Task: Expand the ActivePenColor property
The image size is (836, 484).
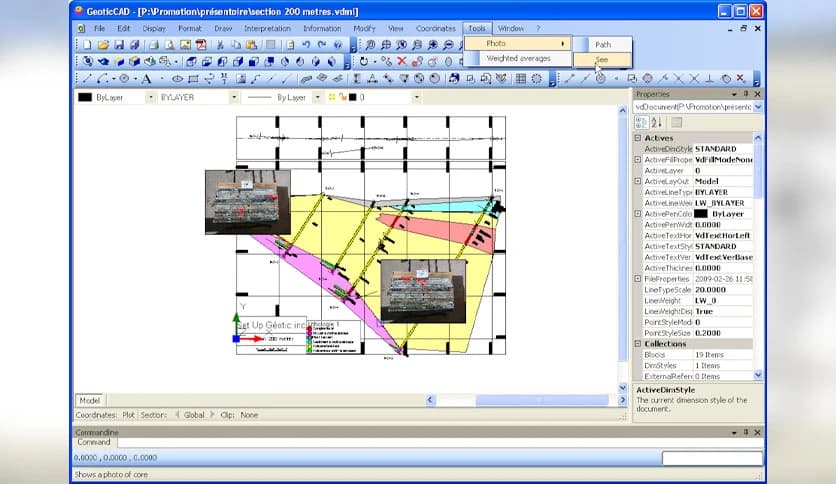Action: [638, 214]
